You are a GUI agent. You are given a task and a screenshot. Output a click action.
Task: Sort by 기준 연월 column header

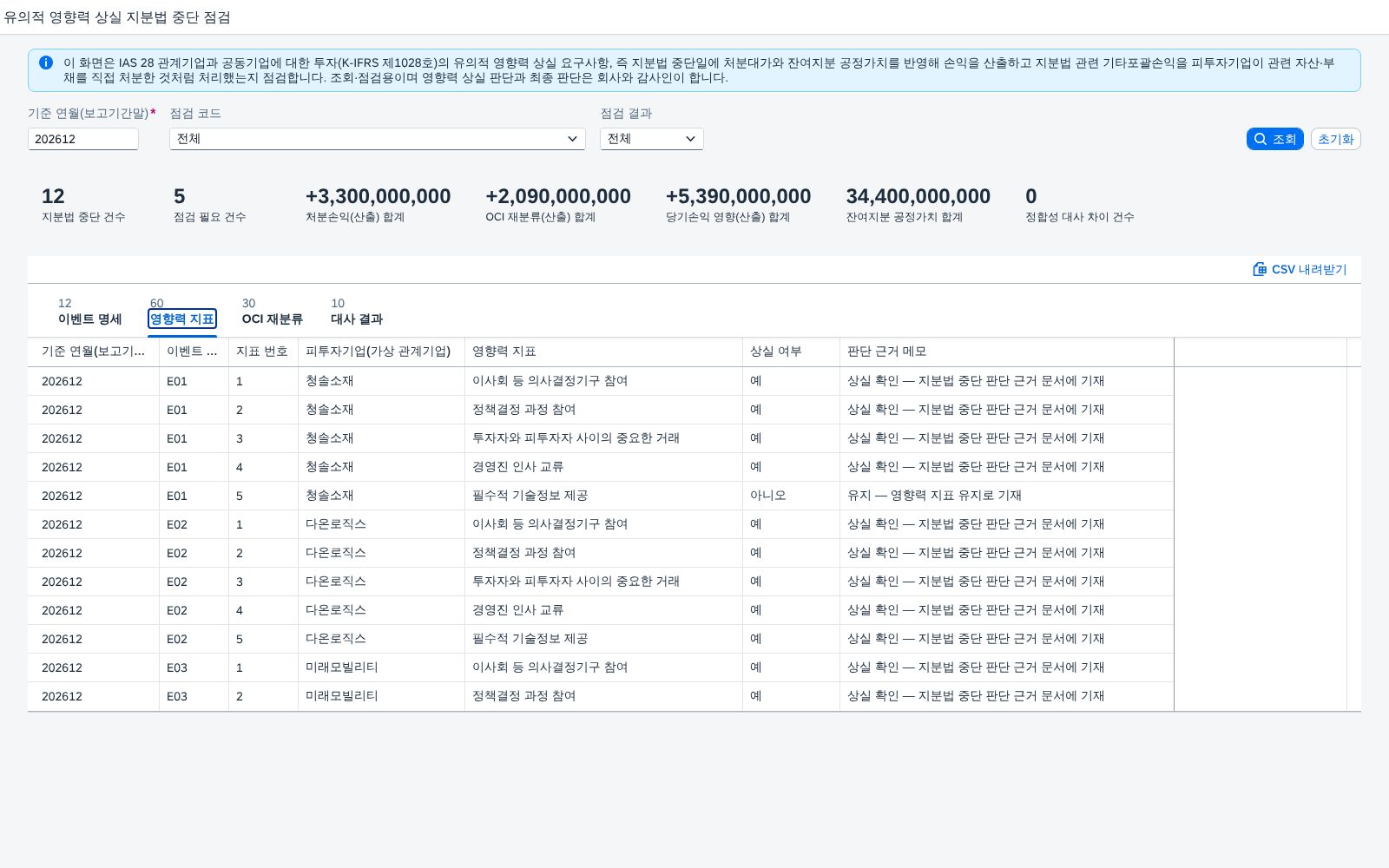coord(94,352)
